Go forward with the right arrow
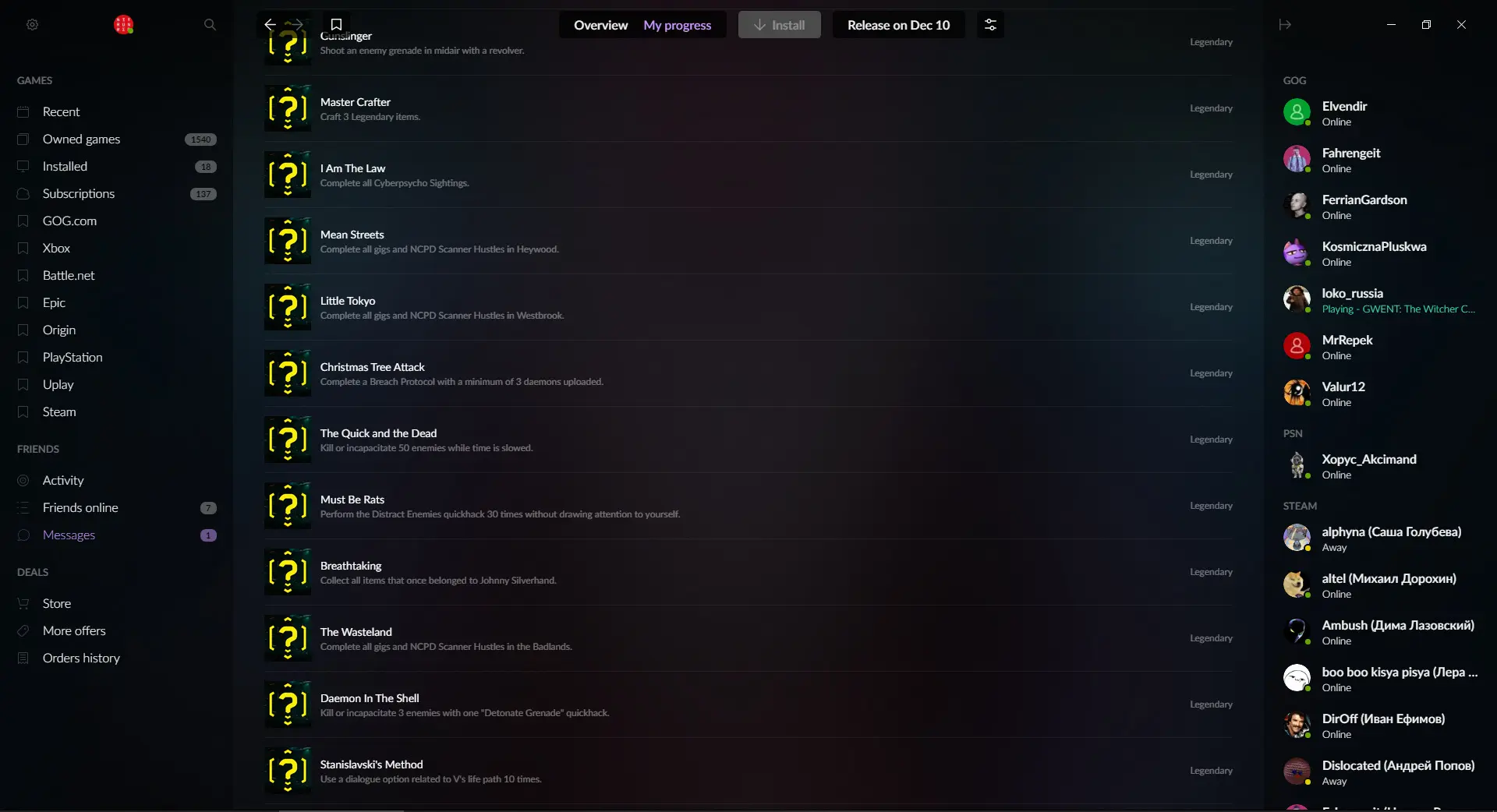The image size is (1497, 812). click(296, 25)
